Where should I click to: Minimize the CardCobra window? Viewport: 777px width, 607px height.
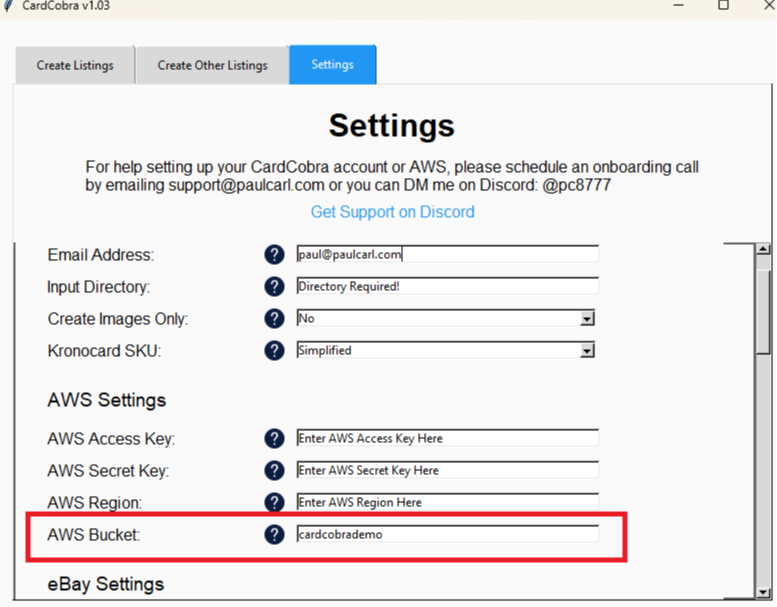pos(679,5)
